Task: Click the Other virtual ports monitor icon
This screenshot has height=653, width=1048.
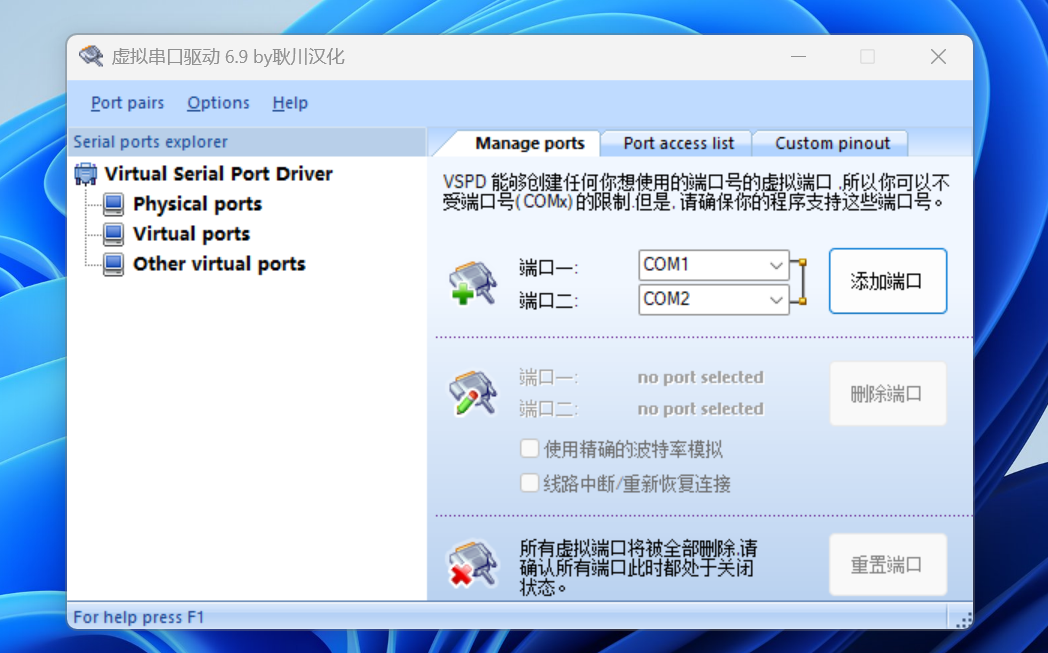Action: pyautogui.click(x=114, y=264)
